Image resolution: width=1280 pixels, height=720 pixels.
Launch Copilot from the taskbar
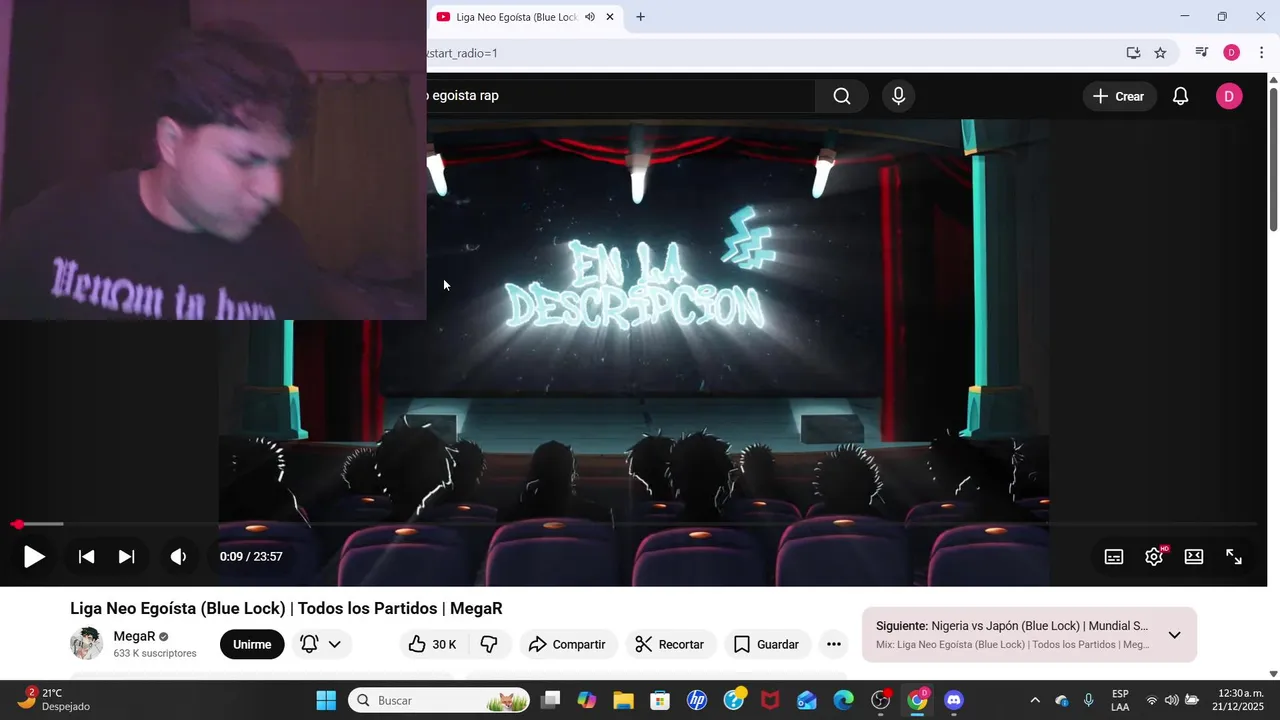point(587,700)
